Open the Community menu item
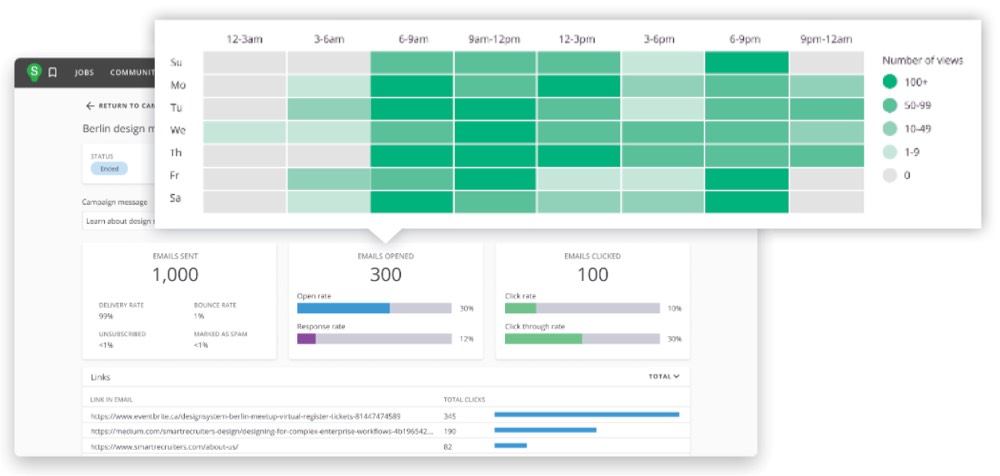The width and height of the screenshot is (1000, 476). coord(130,73)
